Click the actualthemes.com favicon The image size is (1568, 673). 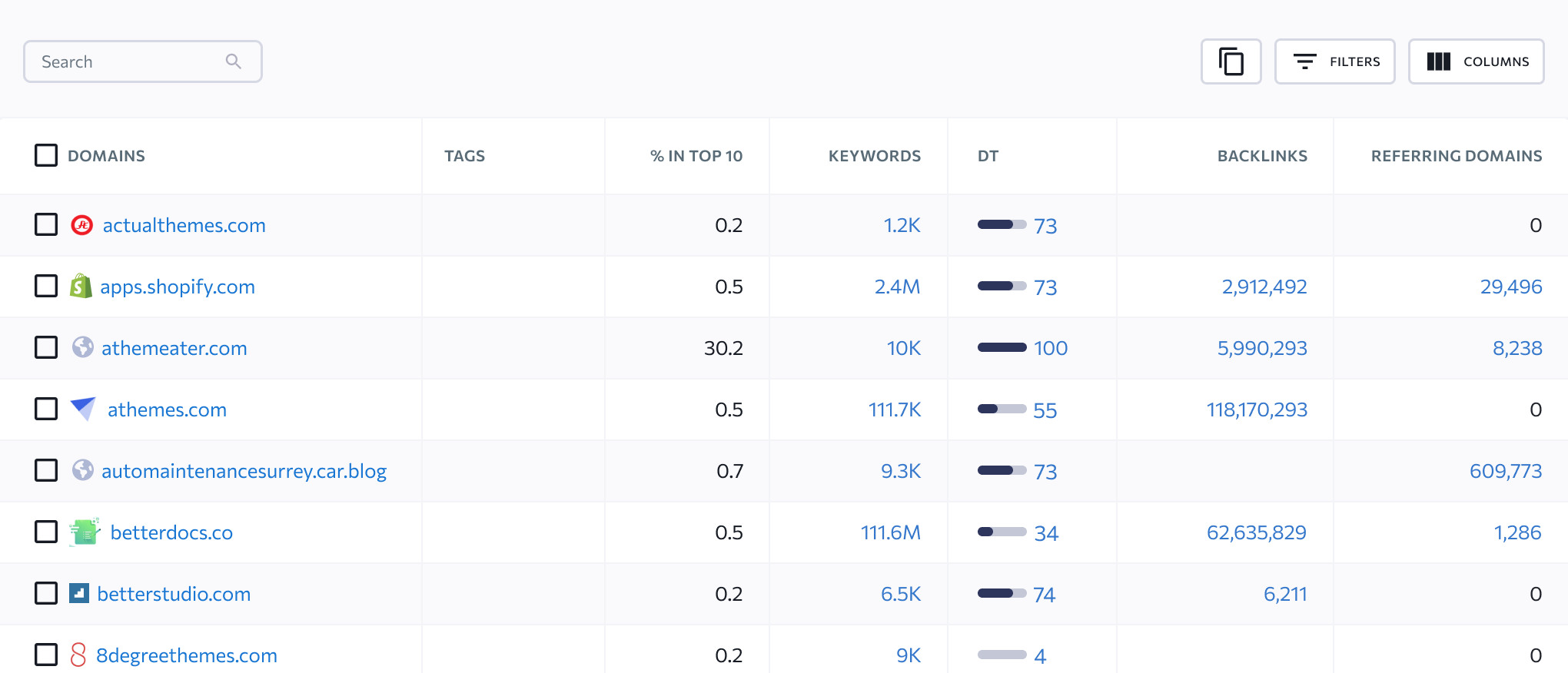[x=82, y=225]
